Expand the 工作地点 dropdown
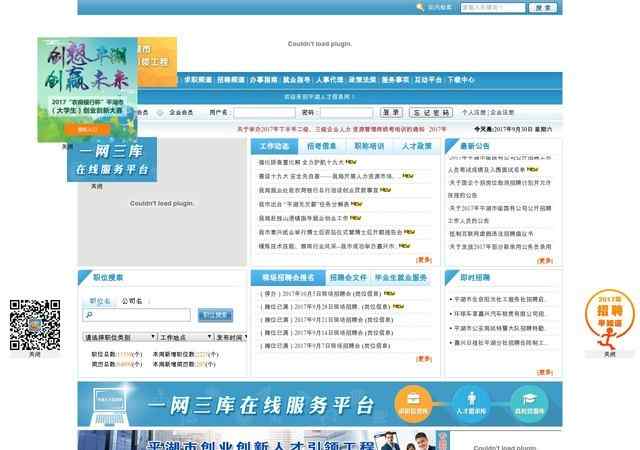Image resolution: width=640 pixels, height=450 pixels. pyautogui.click(x=185, y=338)
